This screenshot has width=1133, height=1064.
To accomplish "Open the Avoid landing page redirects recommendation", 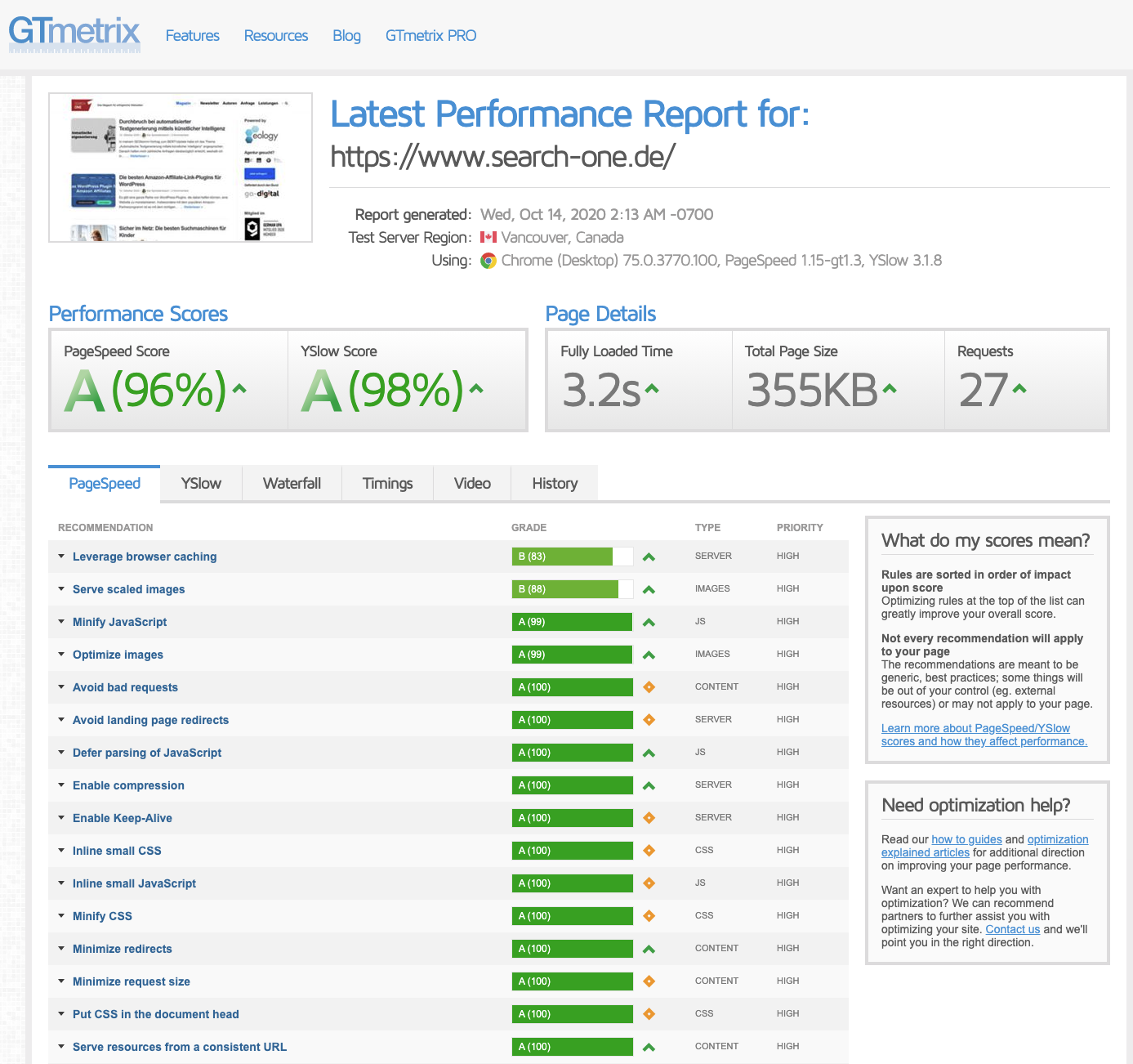I will pyautogui.click(x=150, y=720).
